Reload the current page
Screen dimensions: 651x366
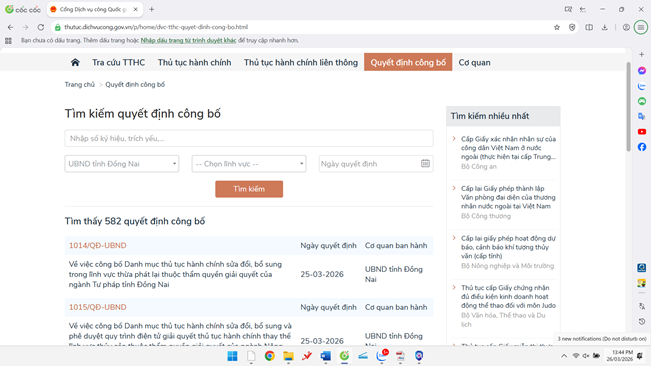pyautogui.click(x=41, y=27)
